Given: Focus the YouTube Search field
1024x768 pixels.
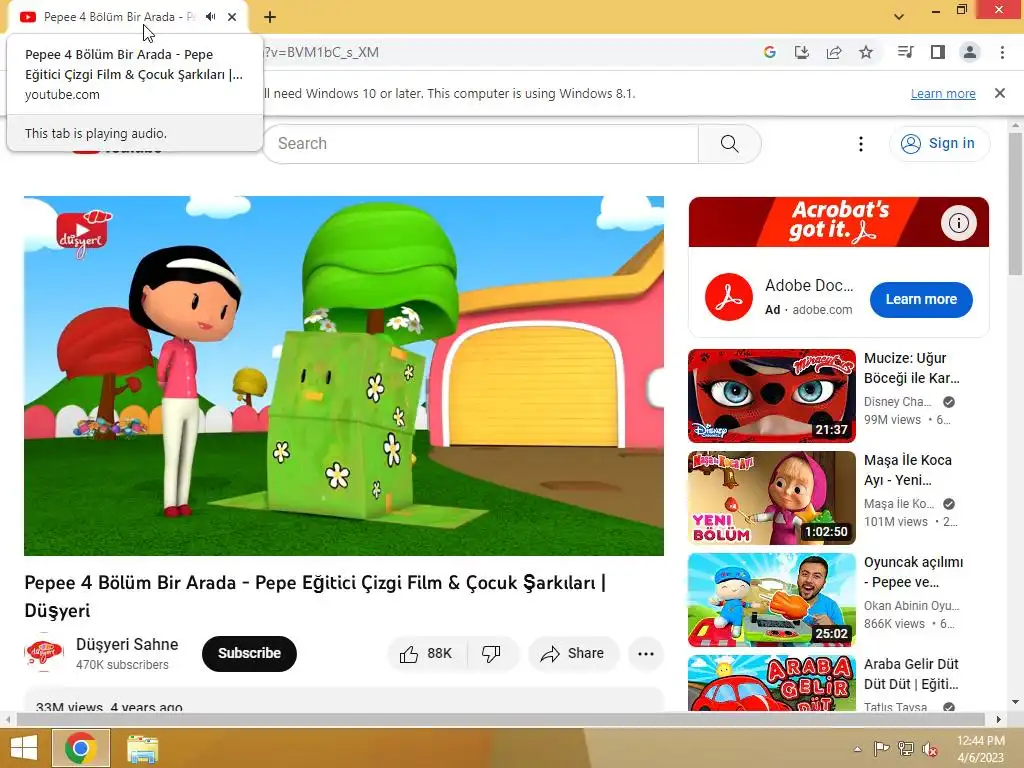Looking at the screenshot, I should pos(481,144).
